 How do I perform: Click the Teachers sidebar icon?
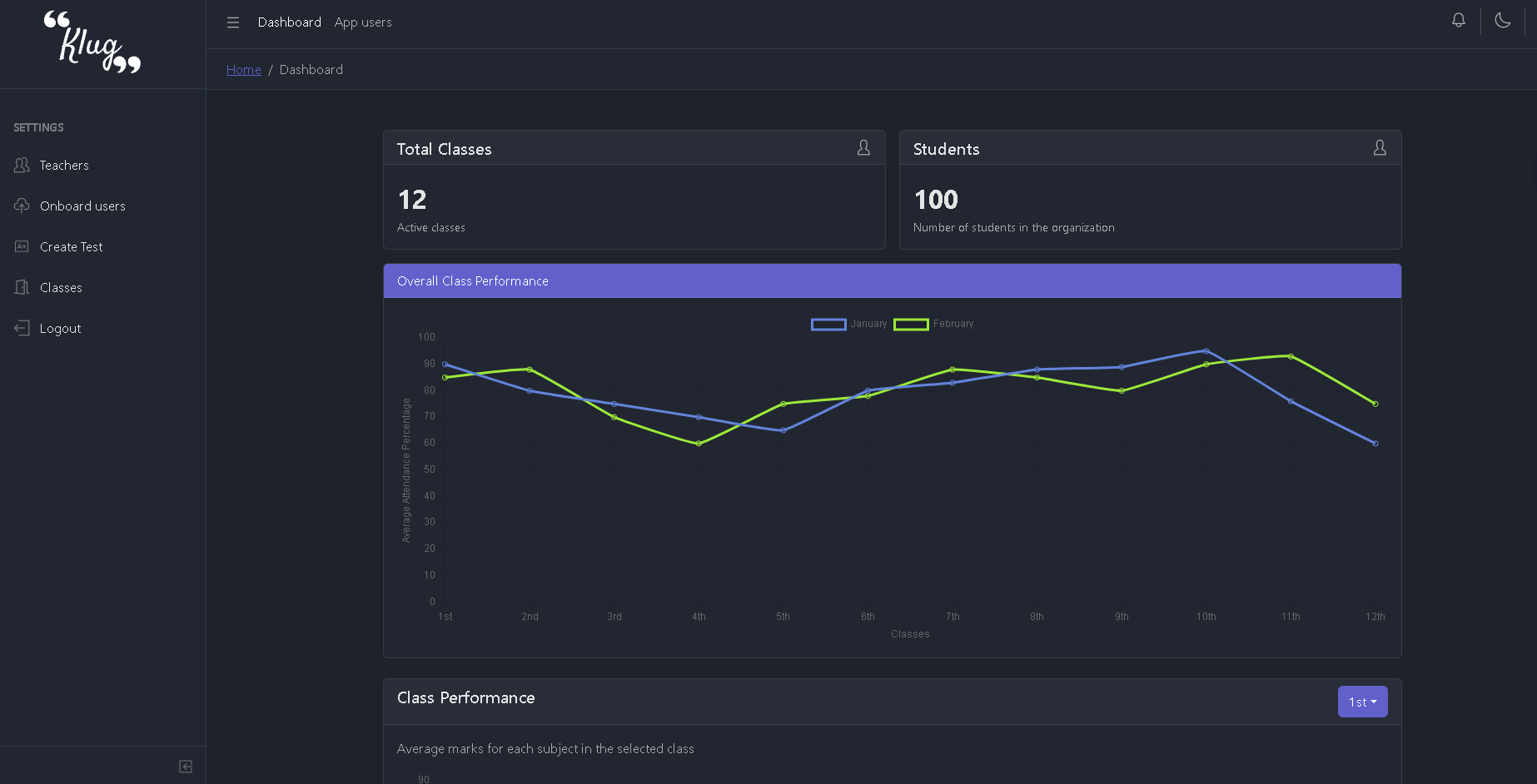click(x=22, y=165)
